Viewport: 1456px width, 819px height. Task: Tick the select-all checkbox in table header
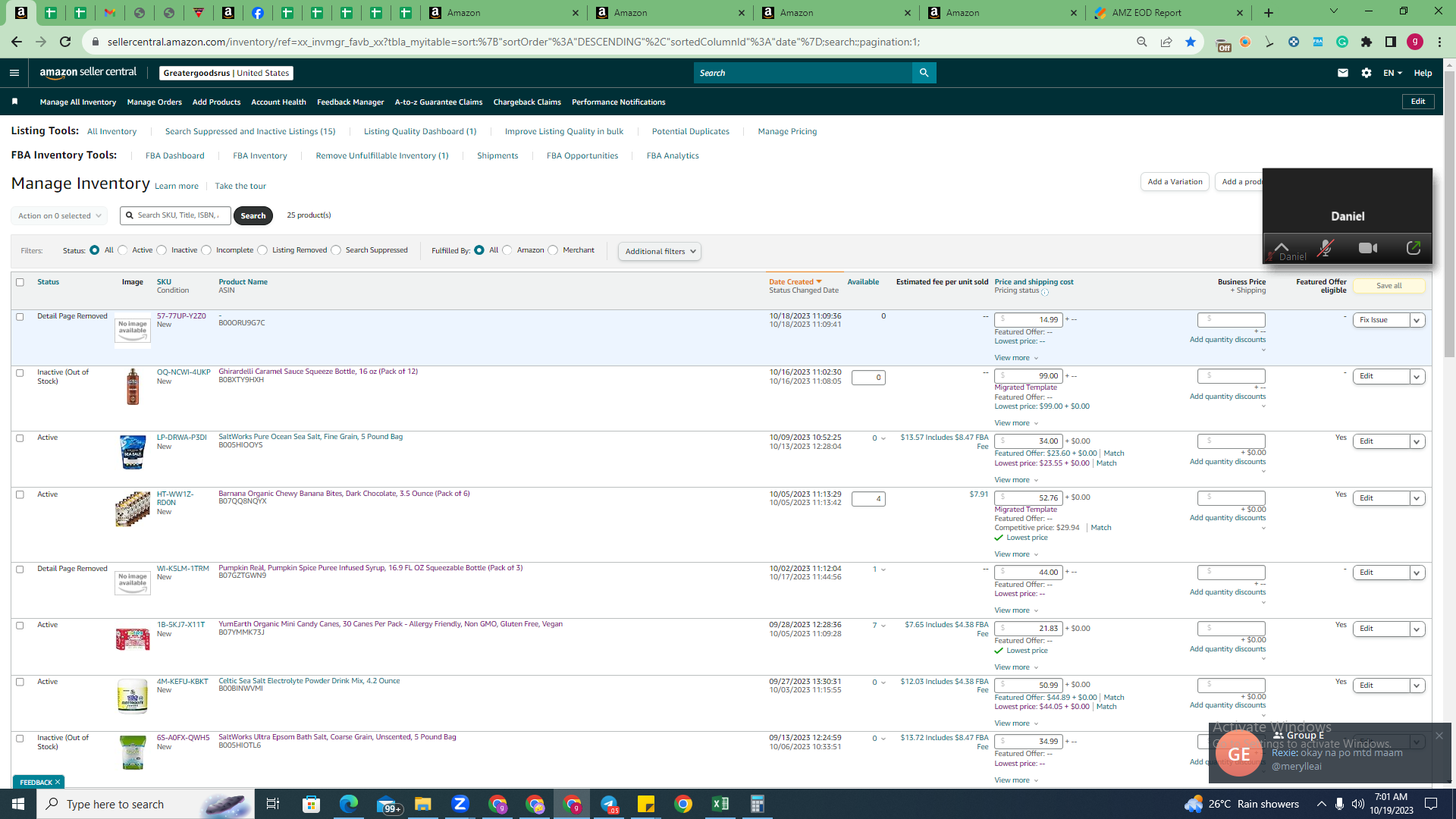point(20,282)
